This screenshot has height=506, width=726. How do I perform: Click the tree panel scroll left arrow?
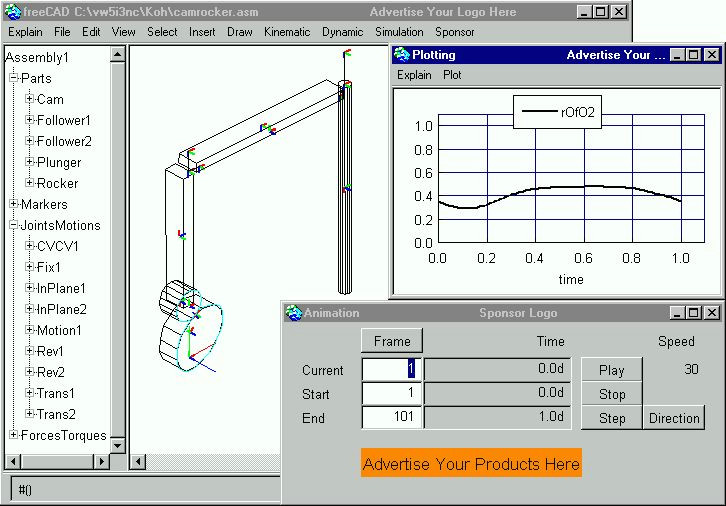(13, 461)
